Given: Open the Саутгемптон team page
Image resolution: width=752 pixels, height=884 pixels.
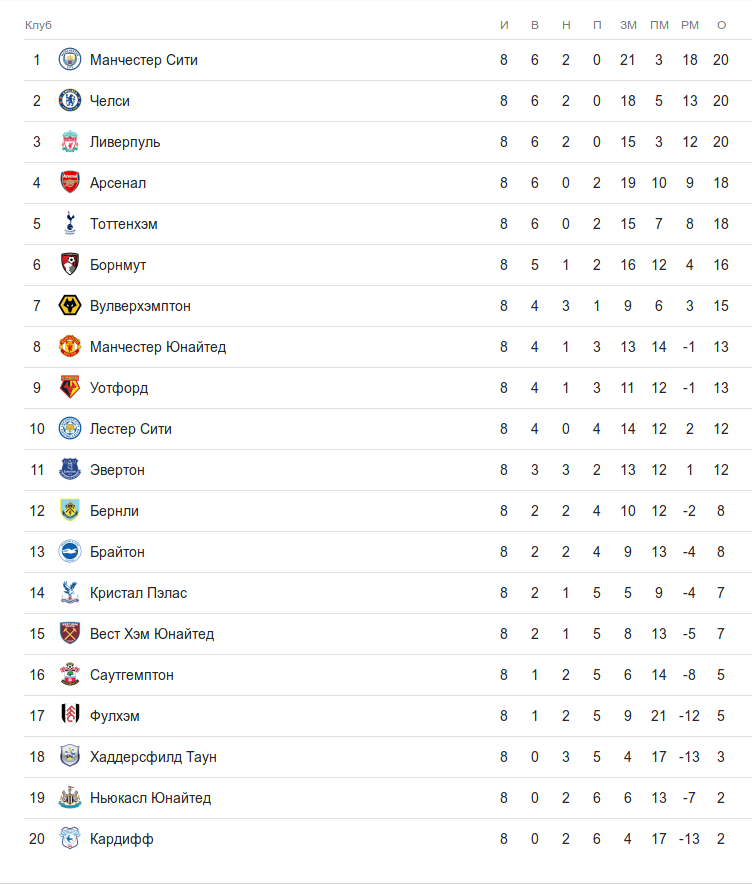Looking at the screenshot, I should 132,675.
